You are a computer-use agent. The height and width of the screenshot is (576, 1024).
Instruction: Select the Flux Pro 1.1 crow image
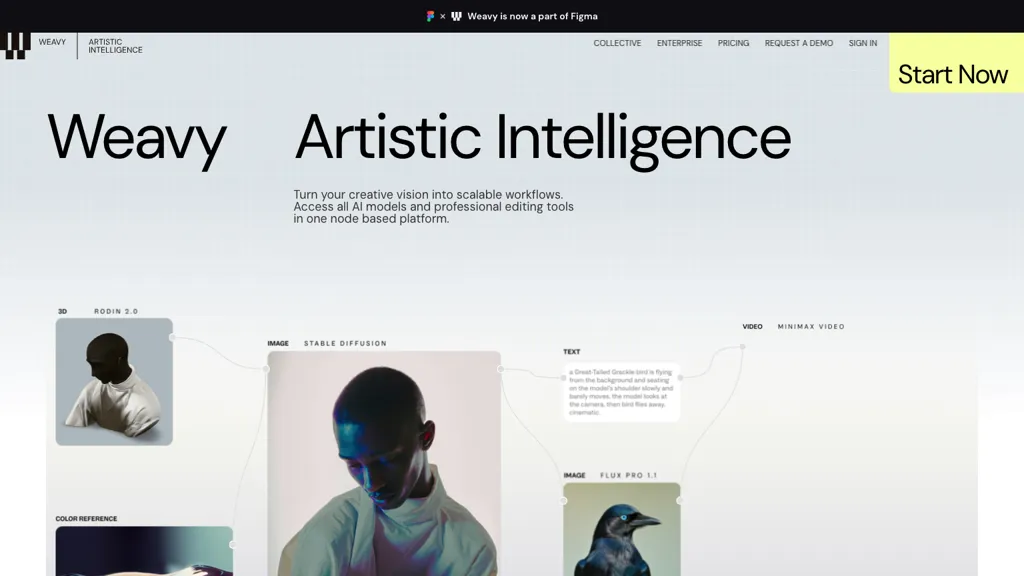622,529
